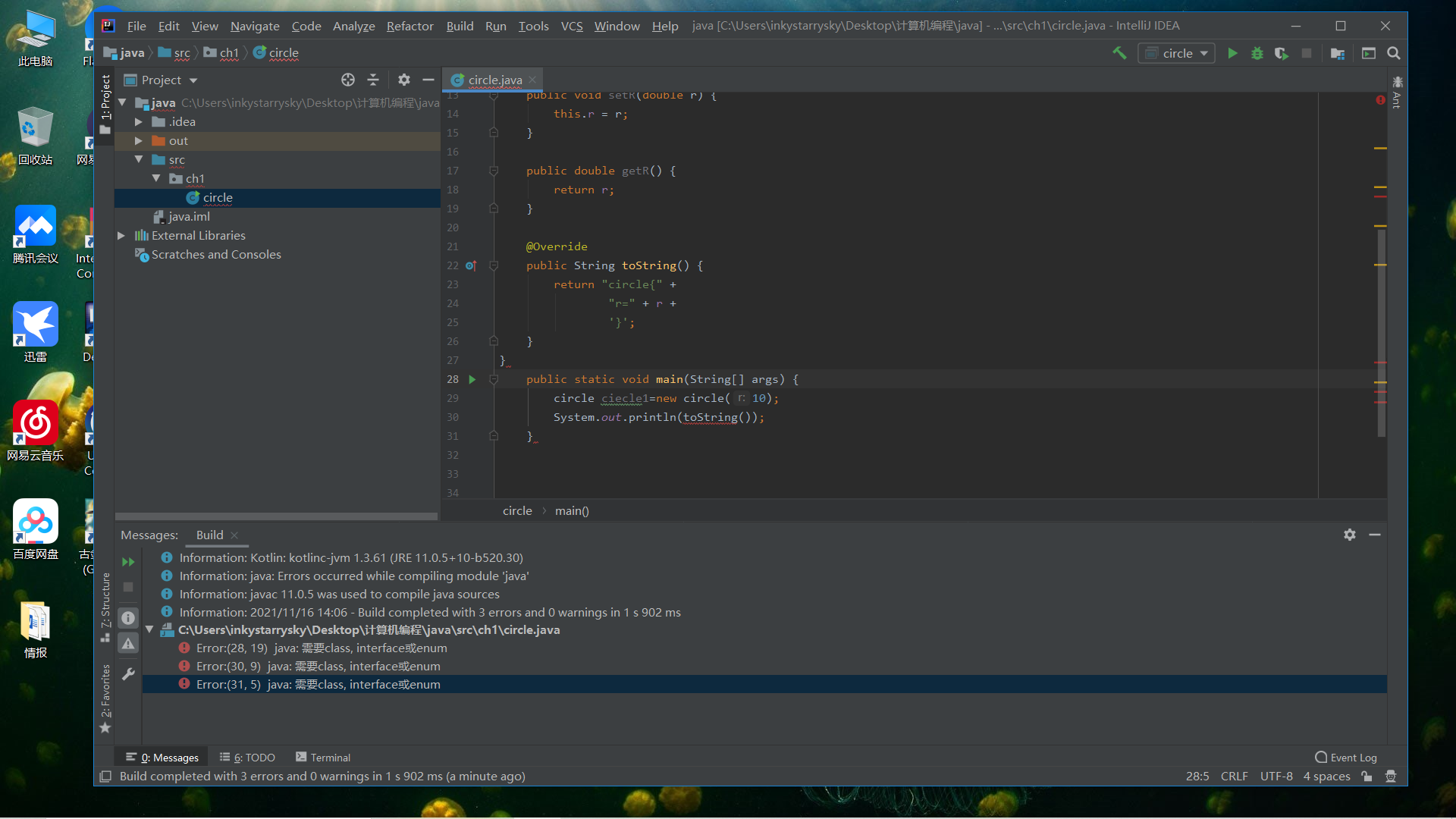The image size is (1456, 819).
Task: Open the Refactor menu
Action: [409, 26]
